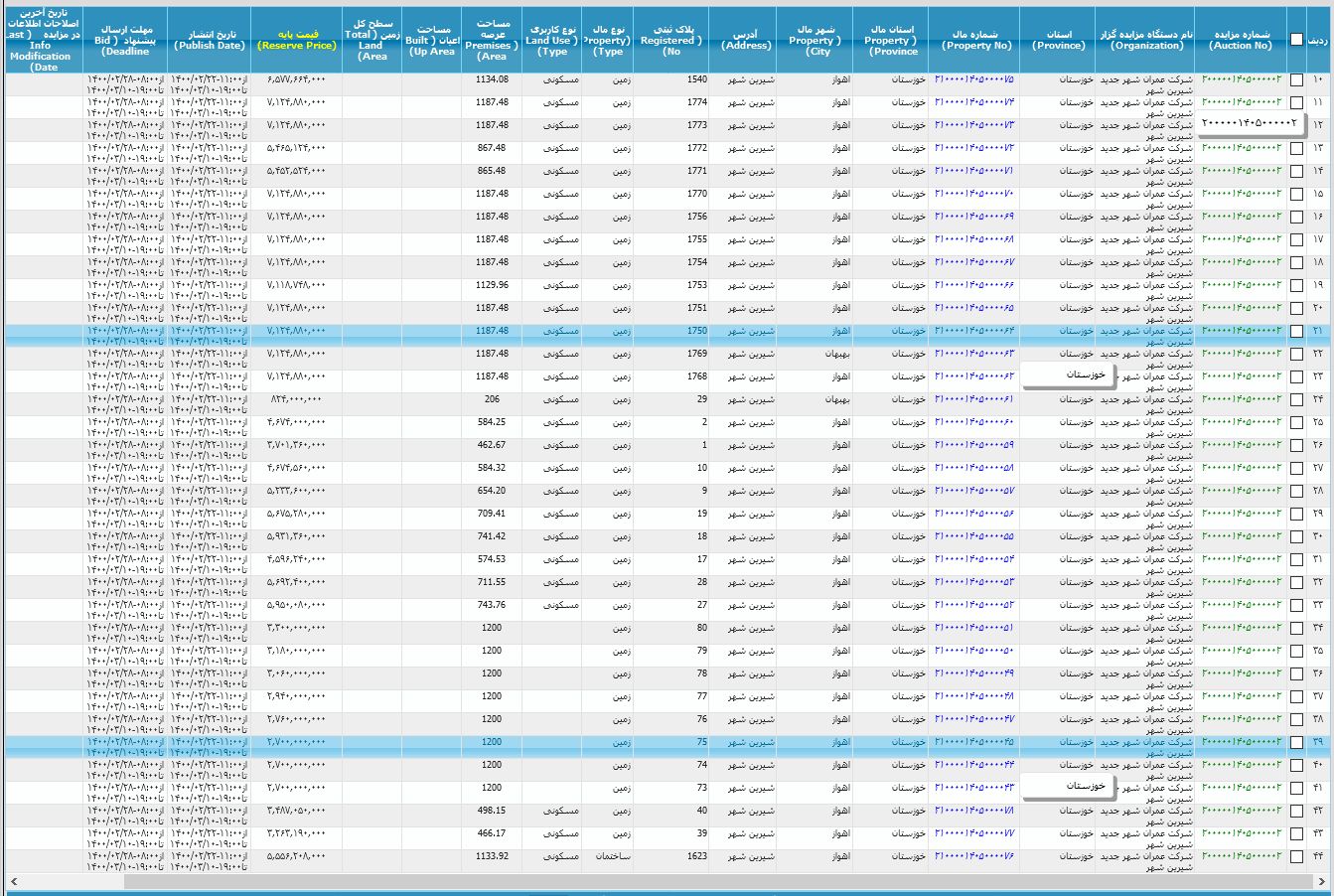The image size is (1334, 896).
Task: Open Auction No link of plate 40 row
Action: [x=1242, y=811]
